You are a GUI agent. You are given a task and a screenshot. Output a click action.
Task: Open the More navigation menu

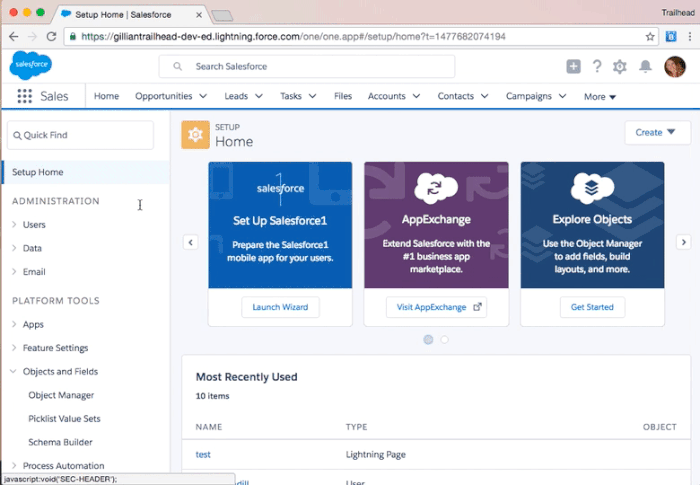click(x=600, y=96)
